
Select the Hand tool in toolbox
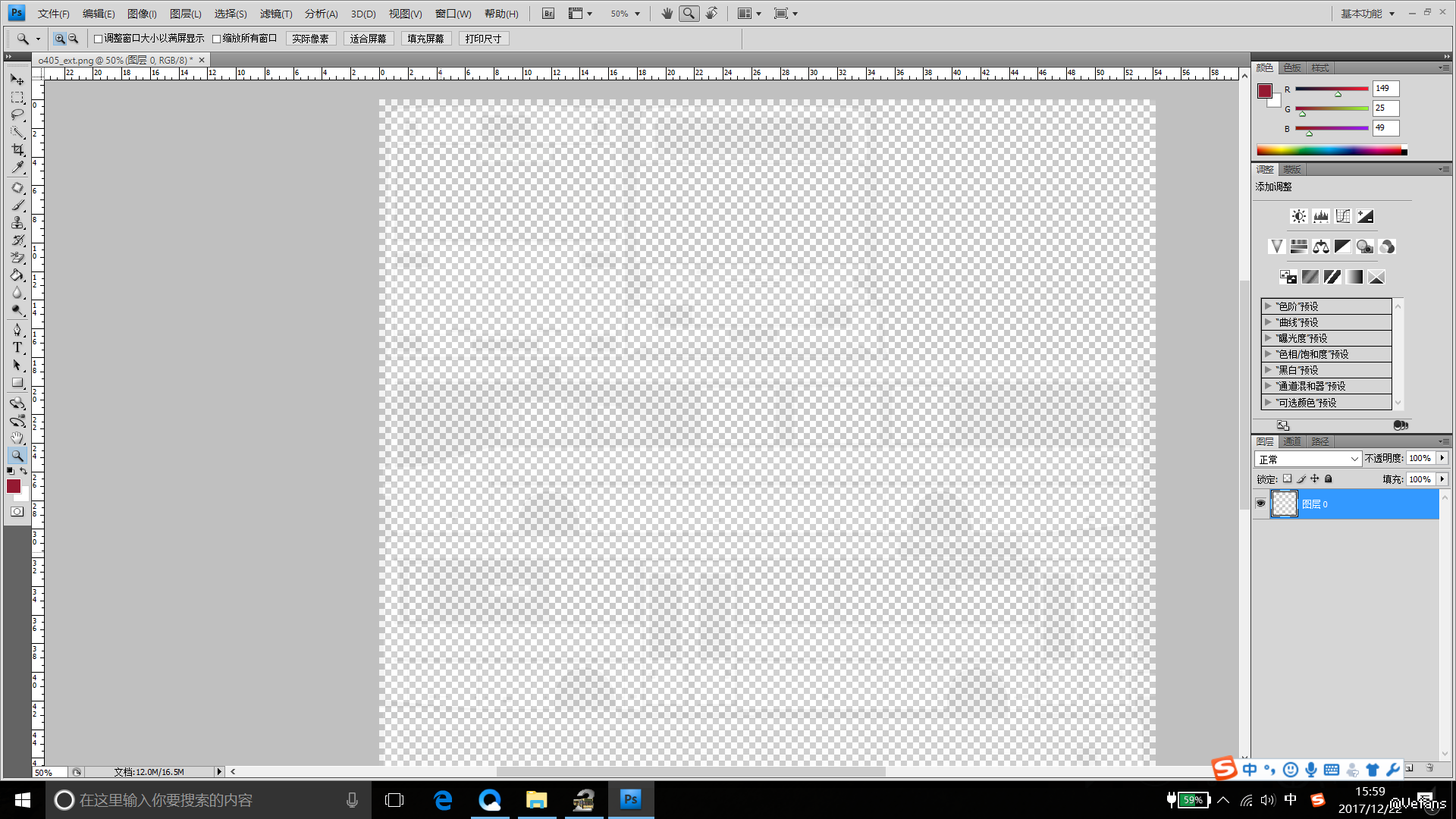point(17,438)
